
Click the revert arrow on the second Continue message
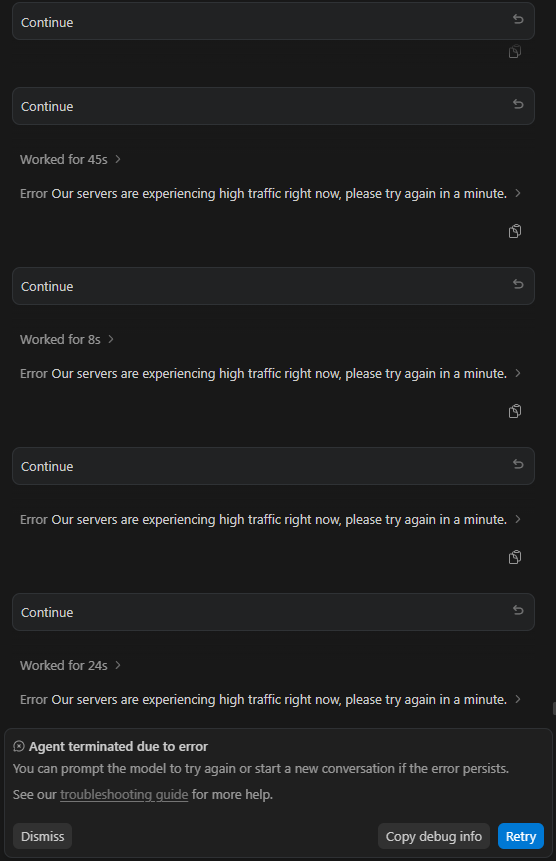tap(518, 104)
